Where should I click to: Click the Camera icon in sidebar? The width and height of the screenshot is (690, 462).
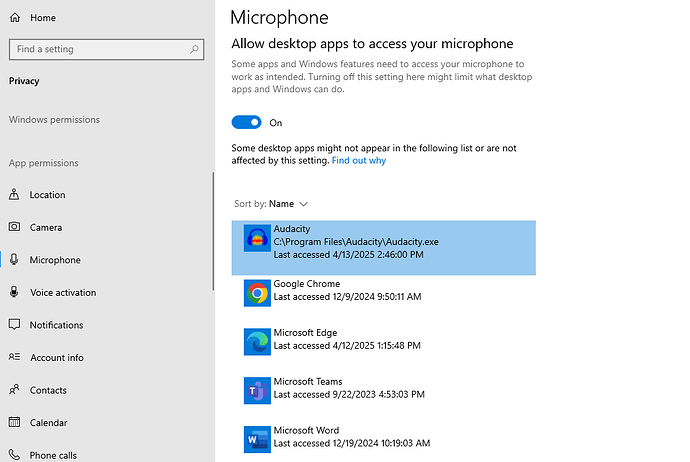(14, 227)
